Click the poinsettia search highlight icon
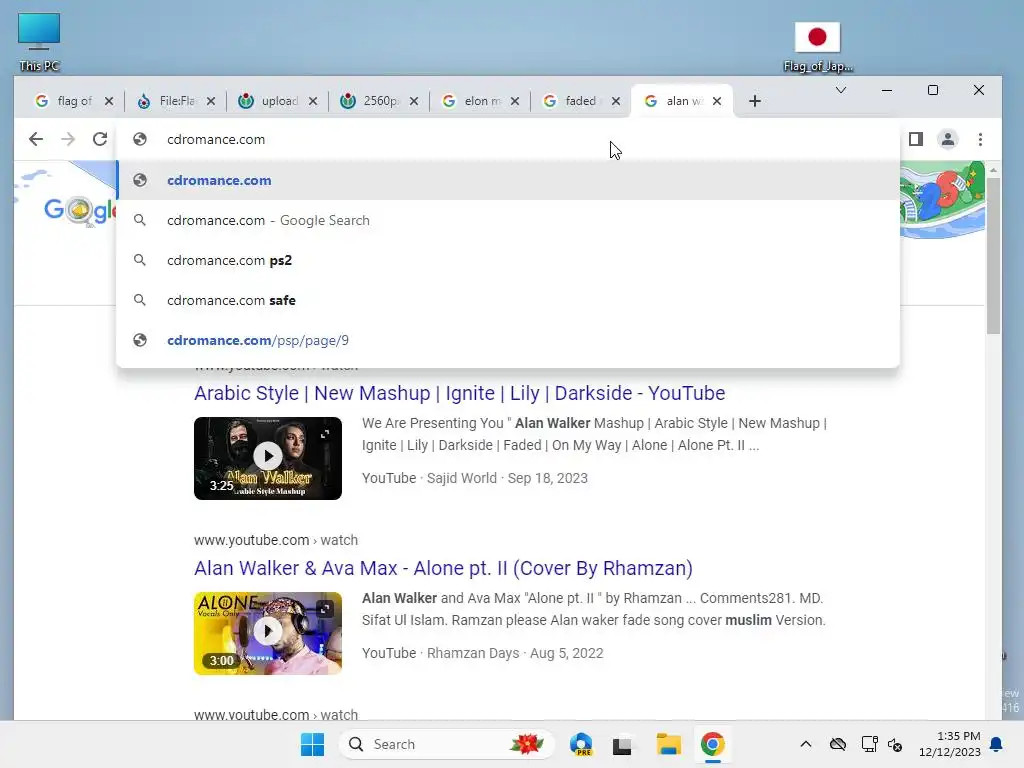The image size is (1024, 768). pos(526,744)
